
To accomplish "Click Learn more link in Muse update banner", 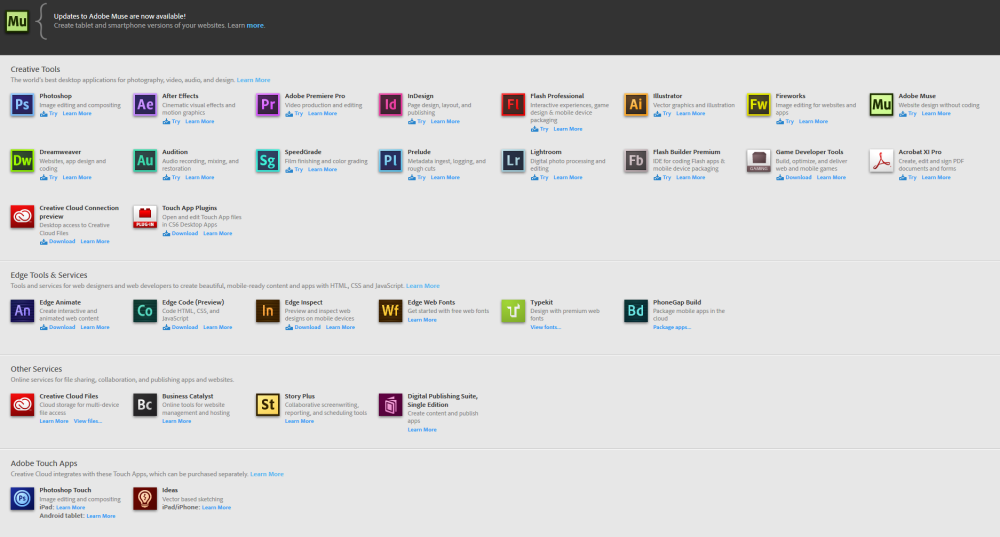I will [x=256, y=25].
